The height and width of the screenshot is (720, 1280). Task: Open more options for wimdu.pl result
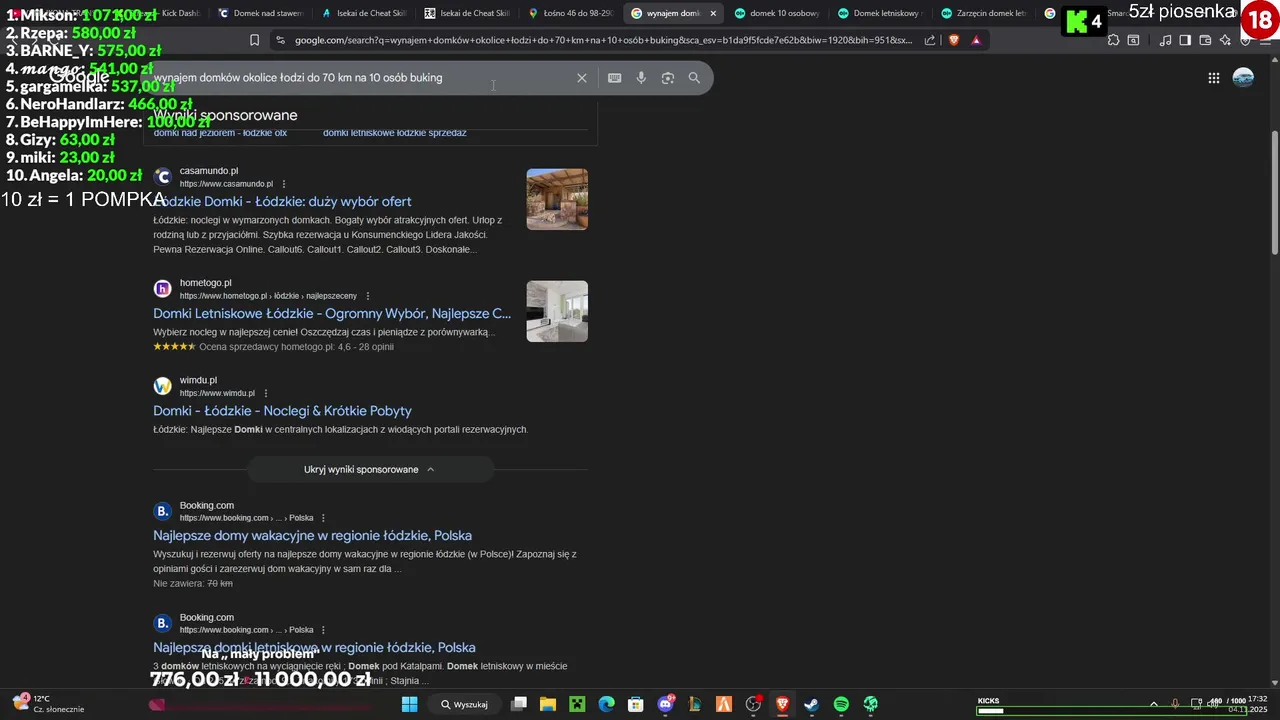click(266, 393)
